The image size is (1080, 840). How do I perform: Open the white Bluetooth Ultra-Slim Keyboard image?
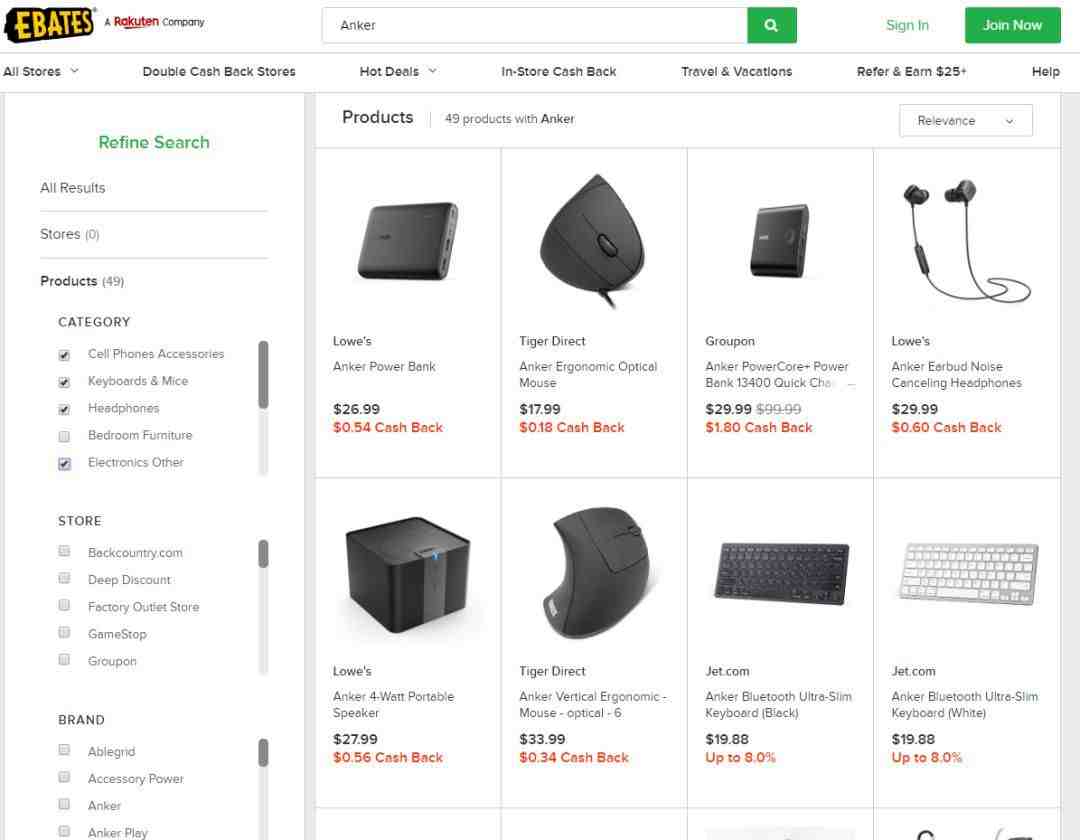coord(966,572)
